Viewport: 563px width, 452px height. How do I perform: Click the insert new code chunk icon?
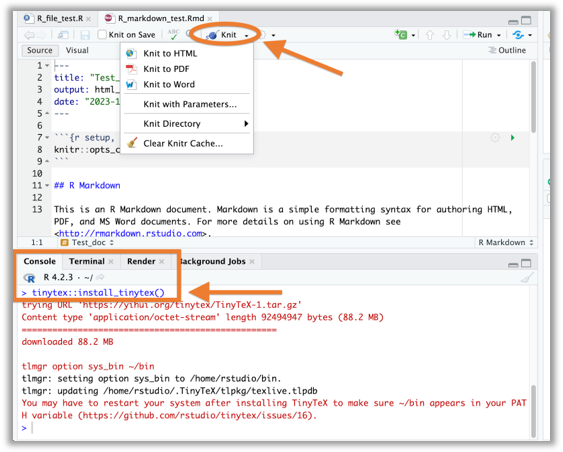coord(401,34)
